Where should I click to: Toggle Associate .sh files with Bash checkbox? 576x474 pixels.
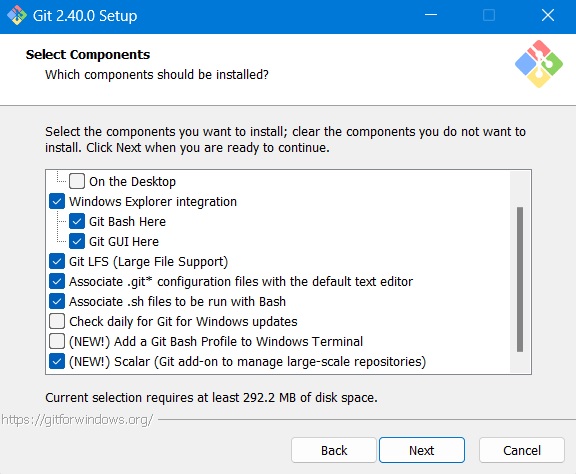57,301
